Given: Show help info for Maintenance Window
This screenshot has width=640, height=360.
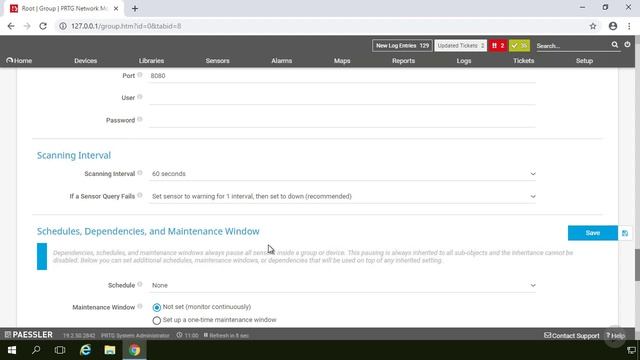Looking at the screenshot, I should pyautogui.click(x=140, y=306).
